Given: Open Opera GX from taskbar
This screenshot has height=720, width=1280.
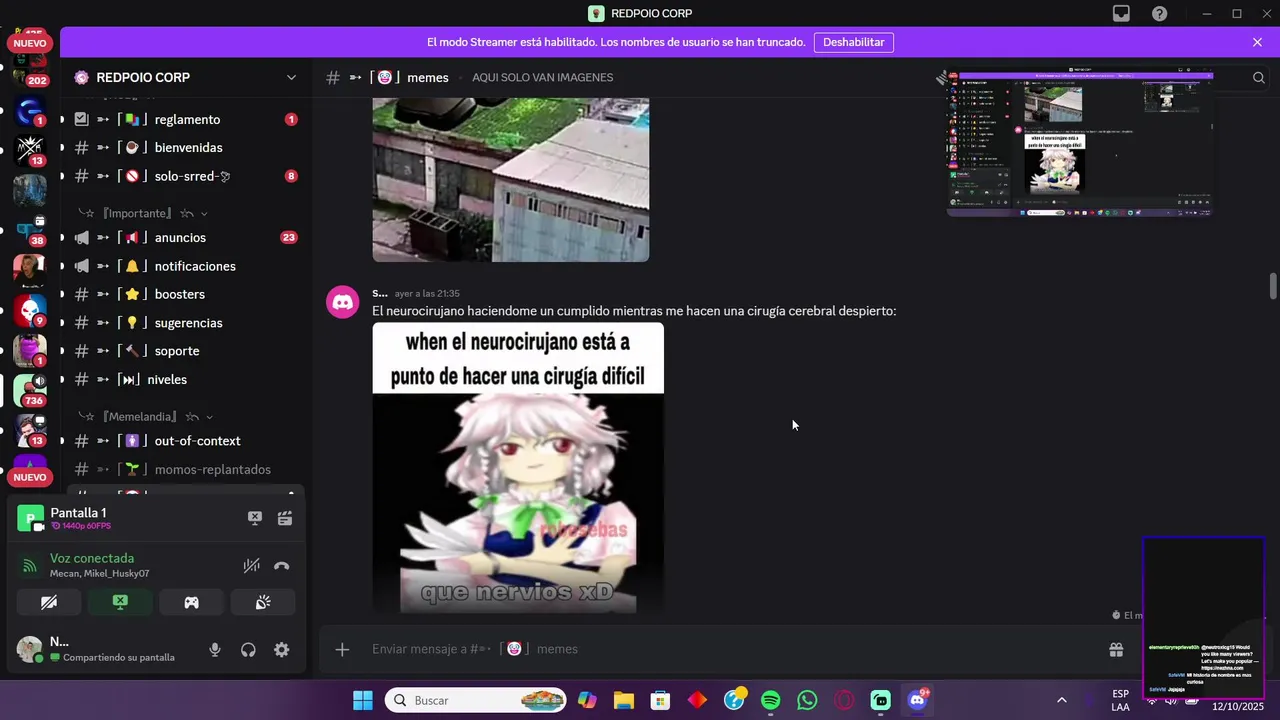Looking at the screenshot, I should (844, 700).
